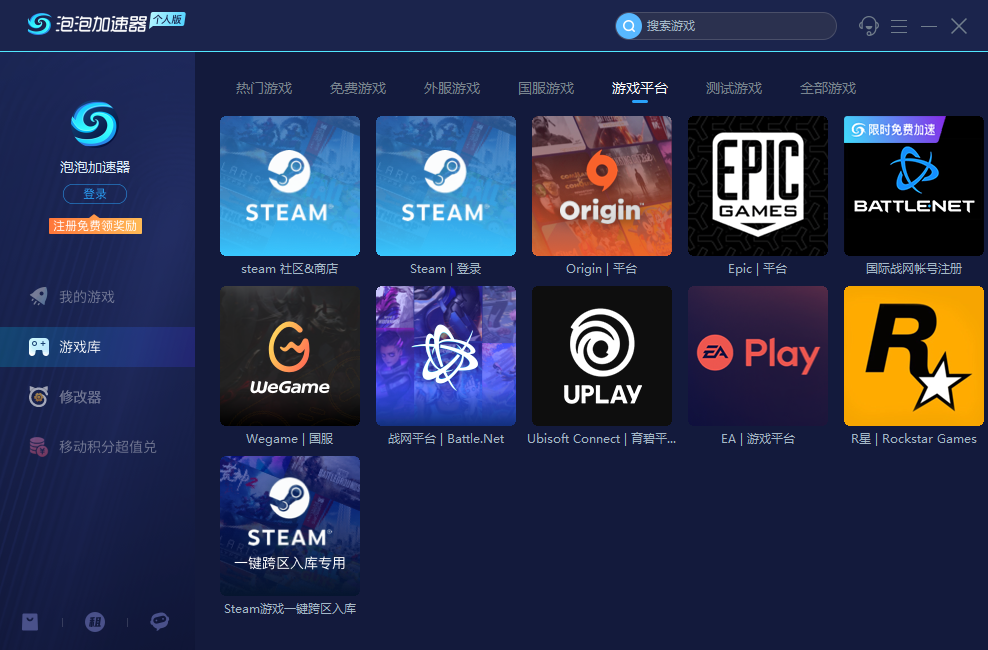Click the 'R星 | Rockstar Games' caption
The image size is (988, 650).
(914, 439)
